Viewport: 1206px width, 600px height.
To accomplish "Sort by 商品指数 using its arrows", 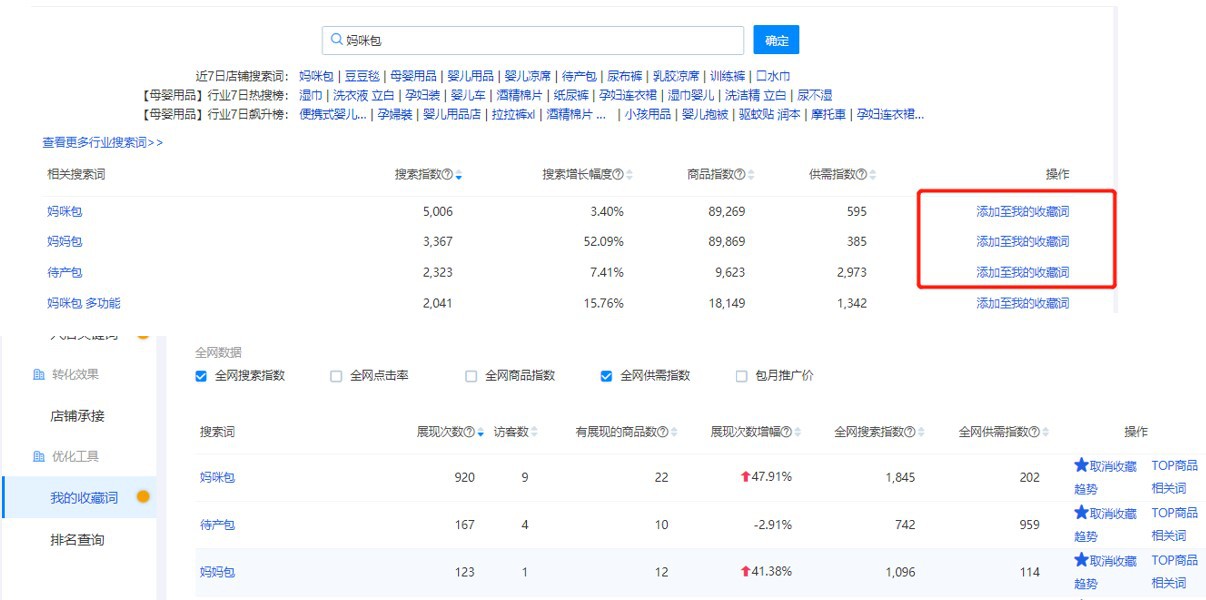I will point(751,175).
